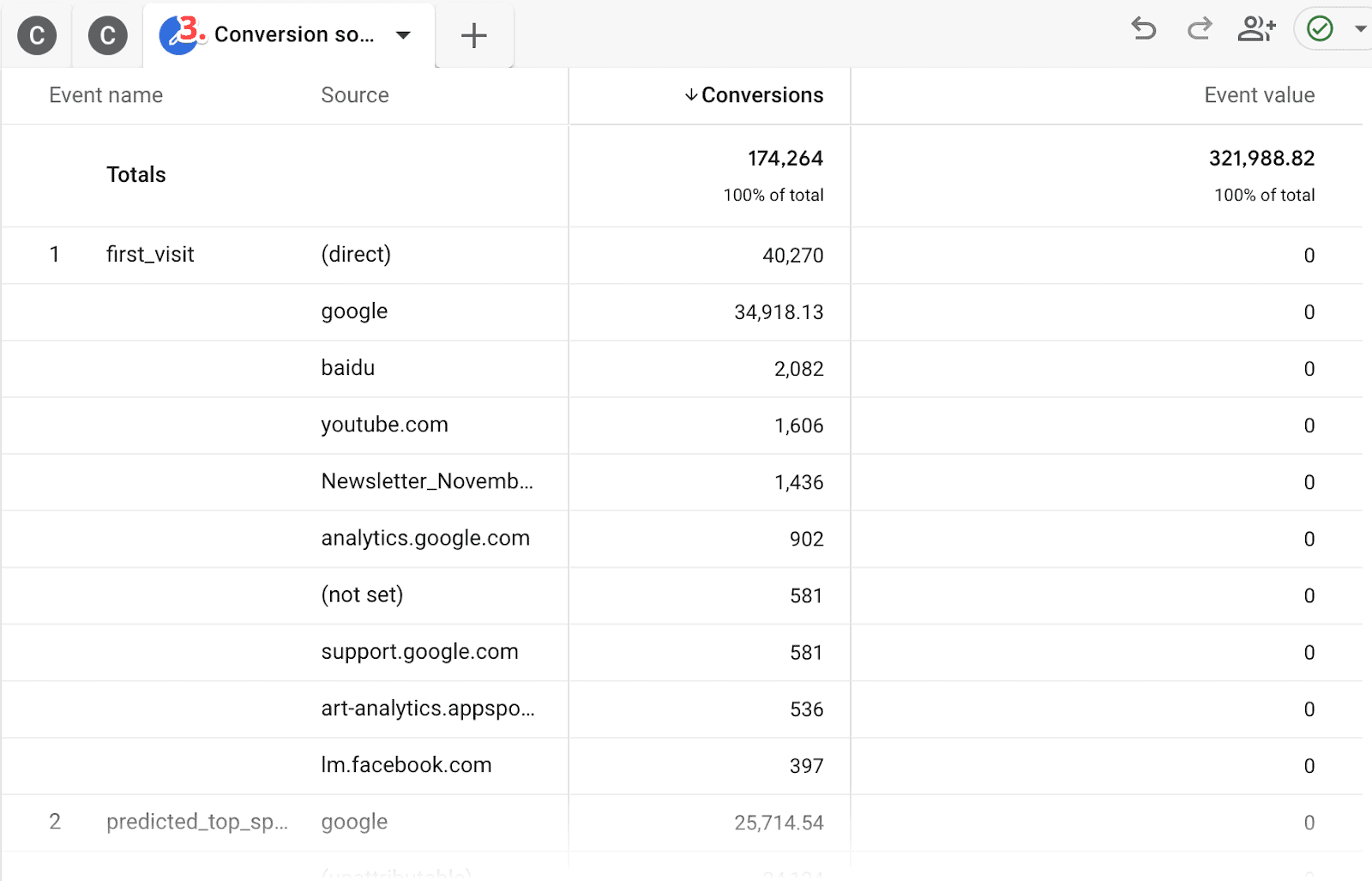Select the Totals value 174,264
Viewport: 1372px width, 881px height.
[785, 158]
